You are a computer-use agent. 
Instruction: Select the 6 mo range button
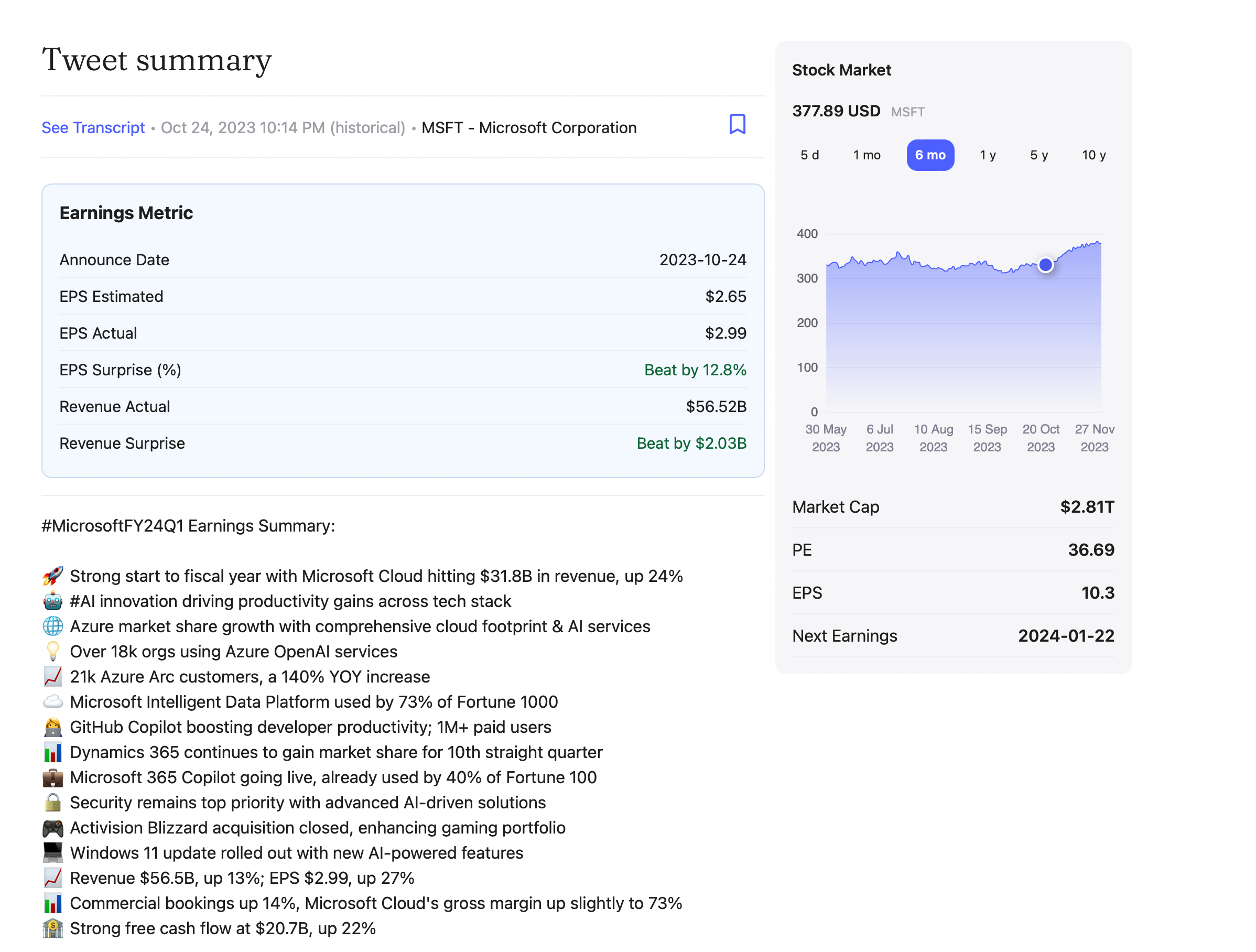[929, 155]
